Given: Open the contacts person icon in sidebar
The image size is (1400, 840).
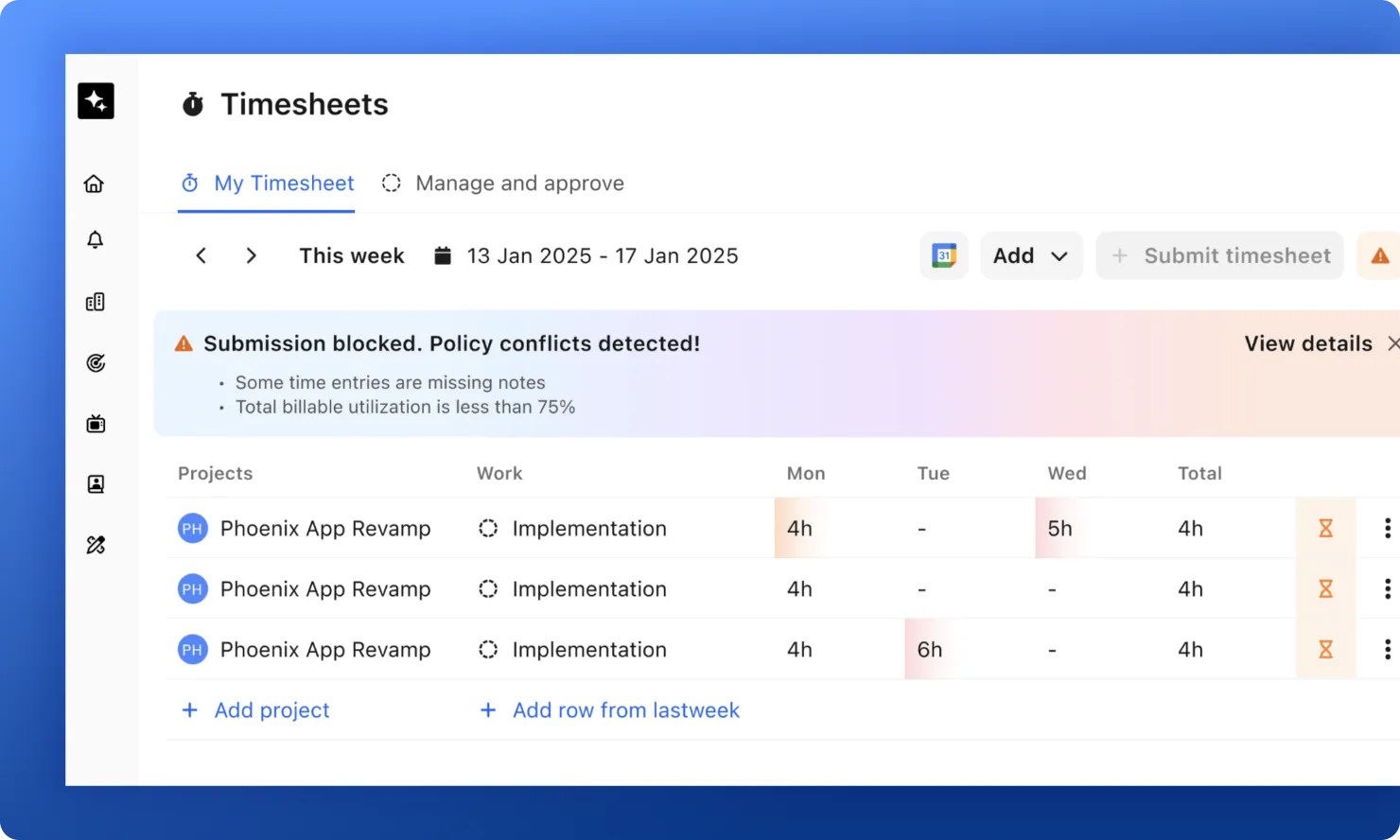Looking at the screenshot, I should 95,484.
